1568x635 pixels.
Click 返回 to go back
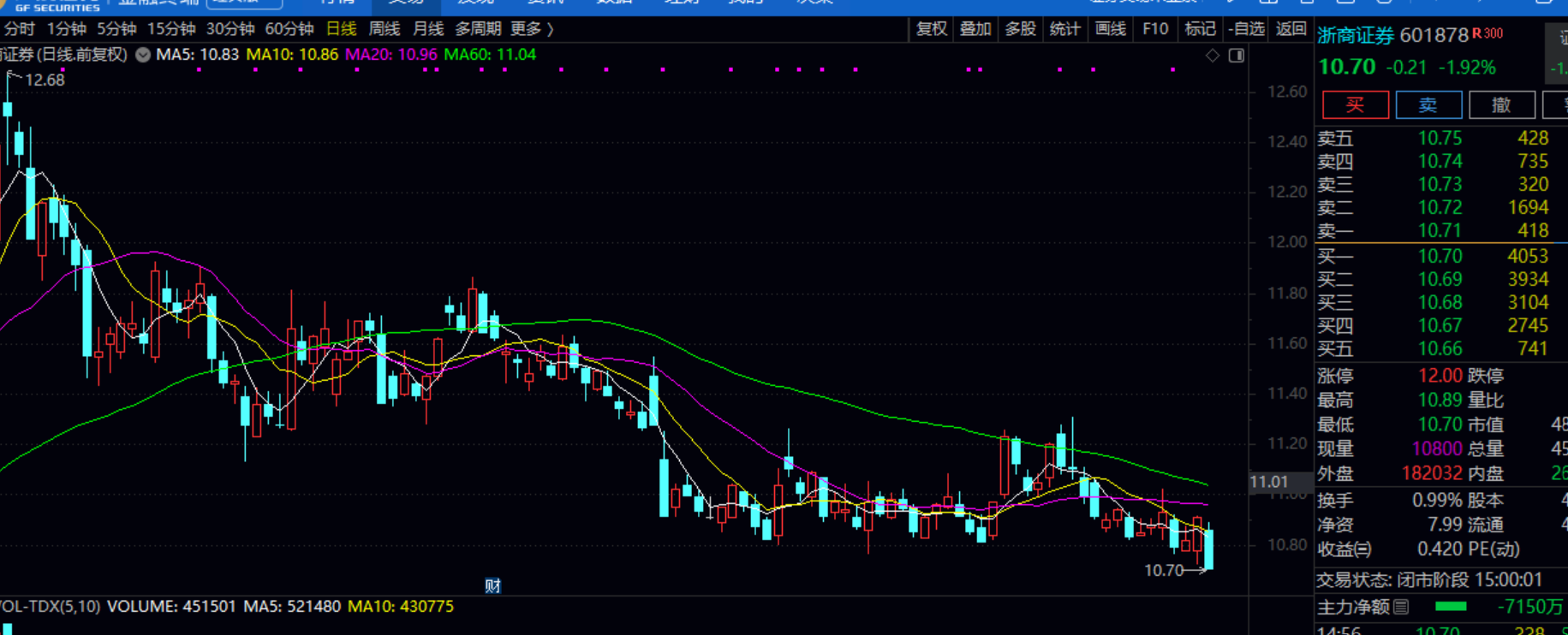1291,29
